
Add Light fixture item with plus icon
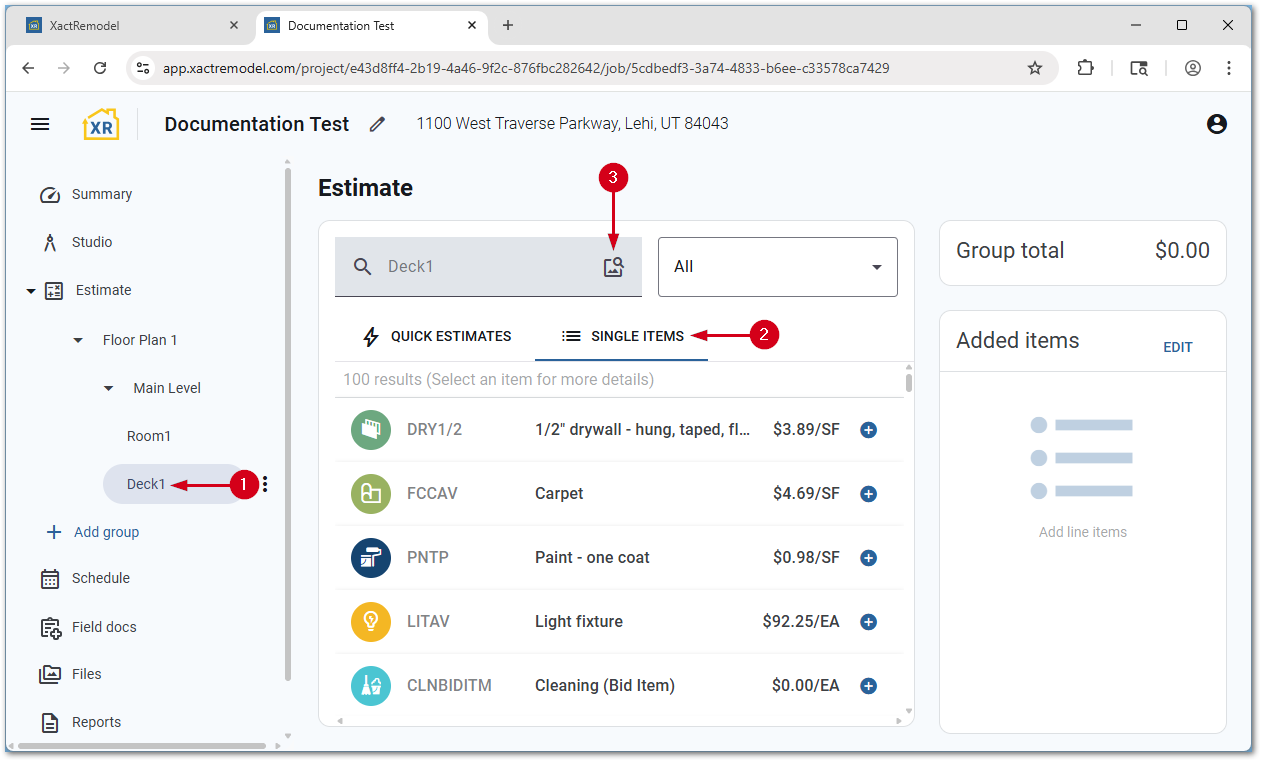point(868,622)
